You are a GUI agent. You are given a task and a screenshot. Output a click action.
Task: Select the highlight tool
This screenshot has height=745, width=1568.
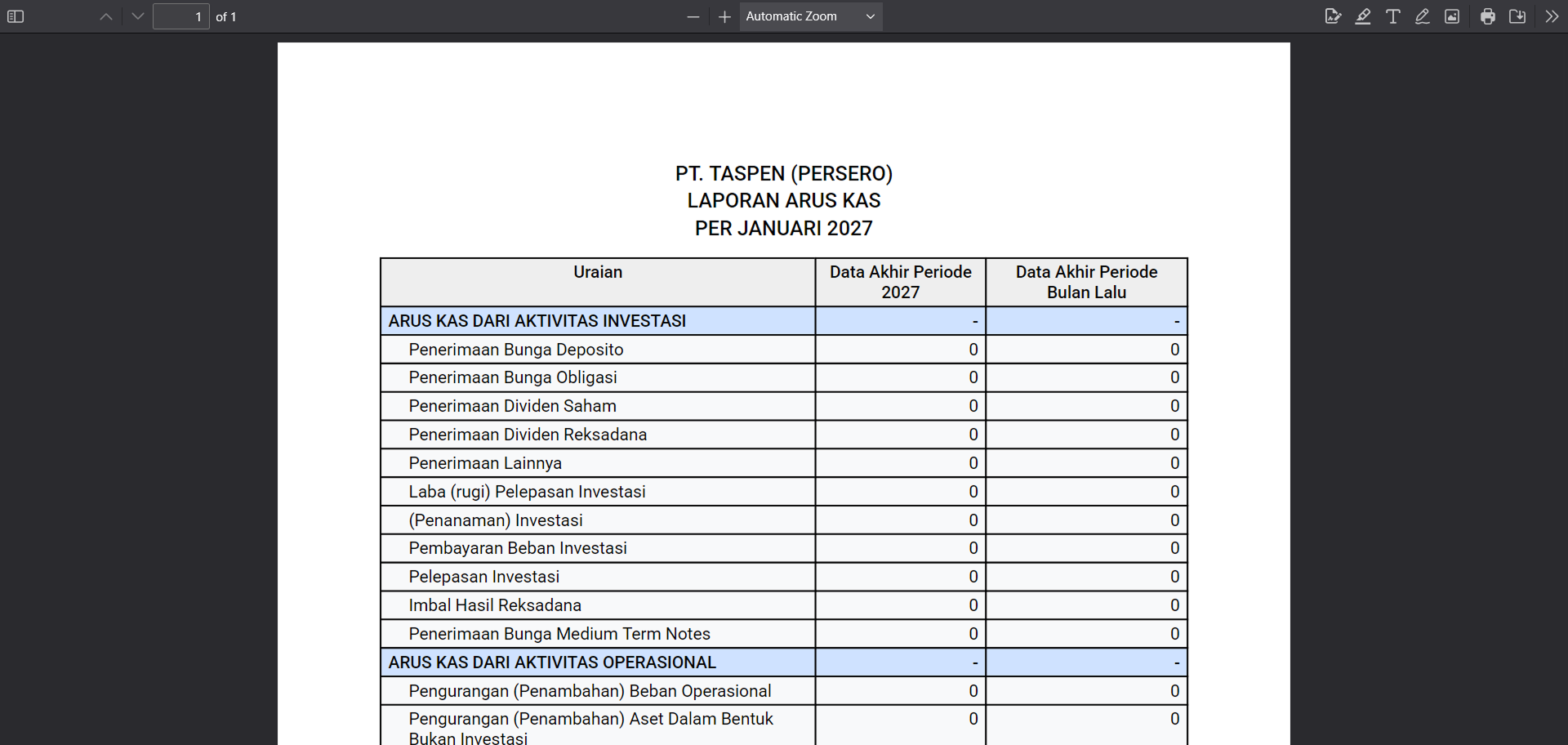click(1363, 16)
